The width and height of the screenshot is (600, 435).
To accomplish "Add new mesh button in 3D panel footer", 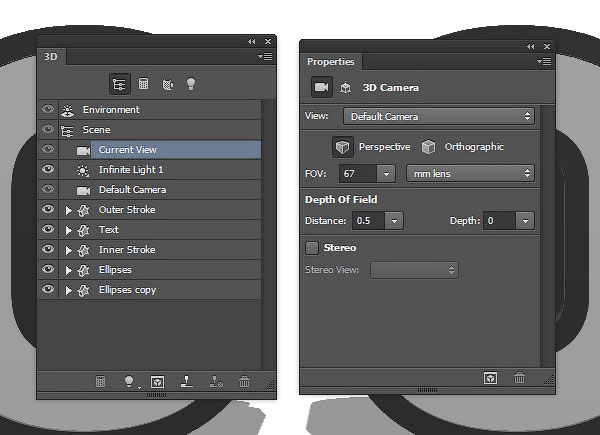I will tap(100, 381).
